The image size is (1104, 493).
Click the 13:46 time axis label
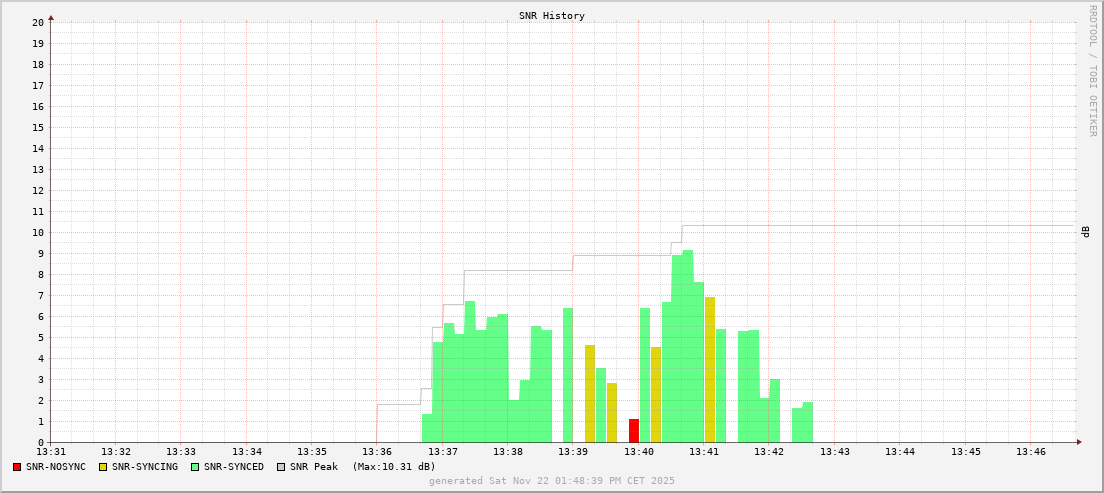[x=1031, y=452]
